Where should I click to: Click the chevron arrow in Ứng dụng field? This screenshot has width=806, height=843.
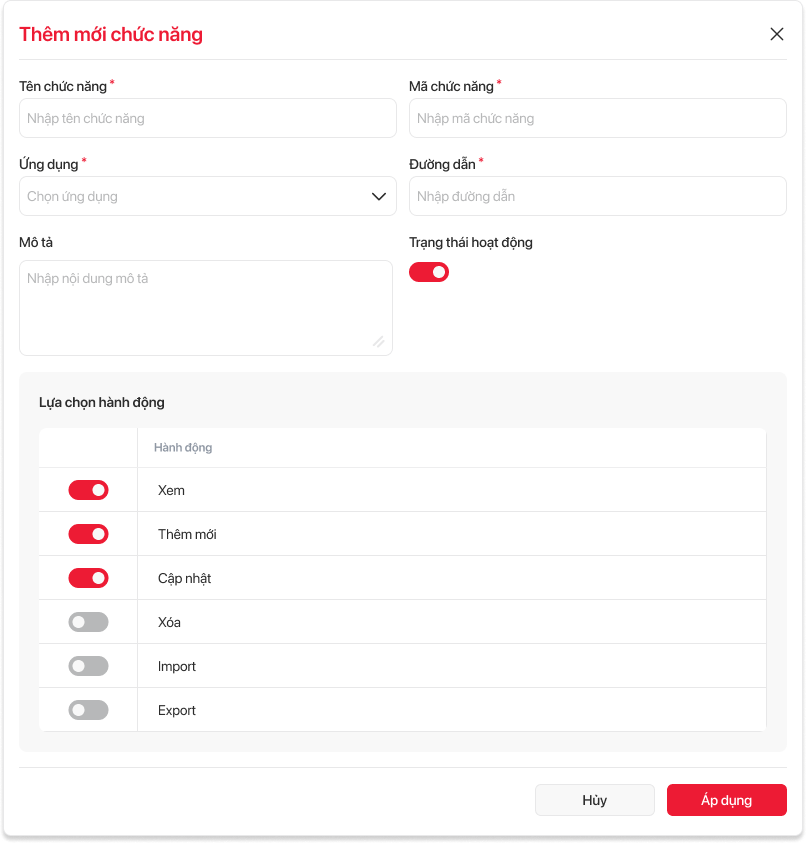(379, 197)
